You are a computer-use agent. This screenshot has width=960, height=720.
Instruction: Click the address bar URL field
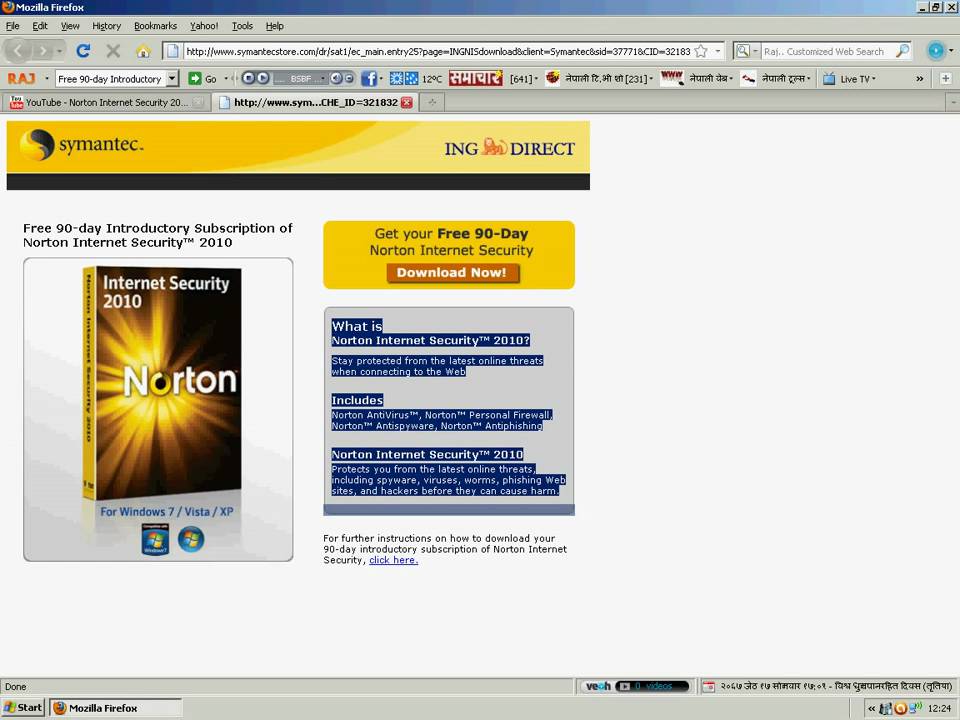438,51
